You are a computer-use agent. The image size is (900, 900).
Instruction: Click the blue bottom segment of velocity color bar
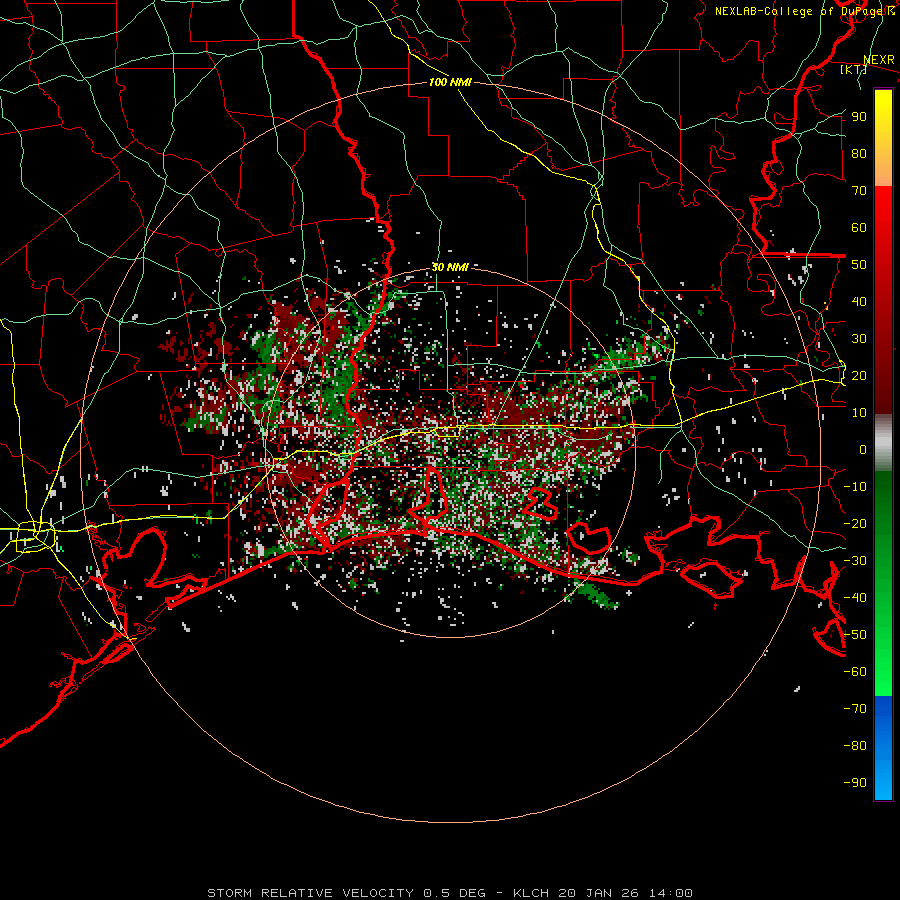click(883, 748)
